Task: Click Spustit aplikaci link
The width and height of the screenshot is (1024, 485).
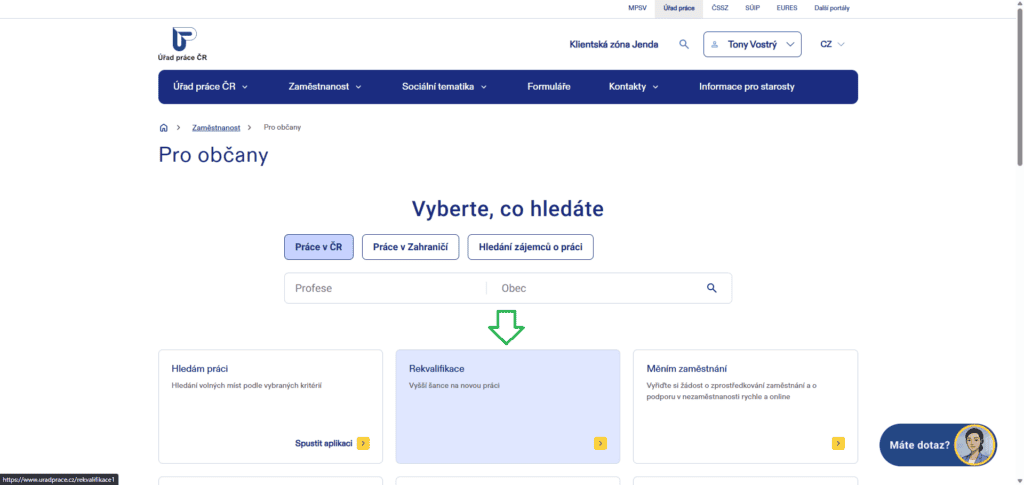Action: coord(323,444)
